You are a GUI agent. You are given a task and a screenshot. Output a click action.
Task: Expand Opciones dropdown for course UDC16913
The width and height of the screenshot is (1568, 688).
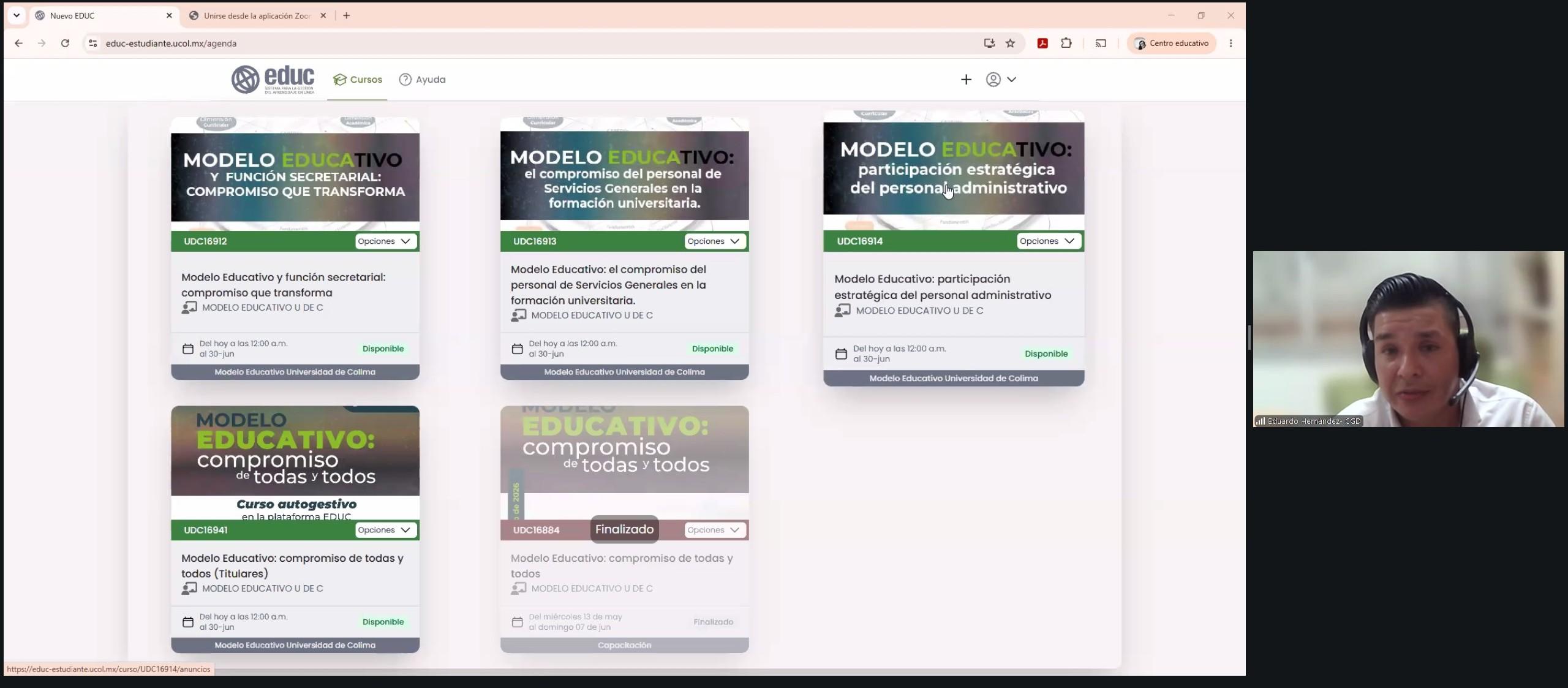coord(715,241)
